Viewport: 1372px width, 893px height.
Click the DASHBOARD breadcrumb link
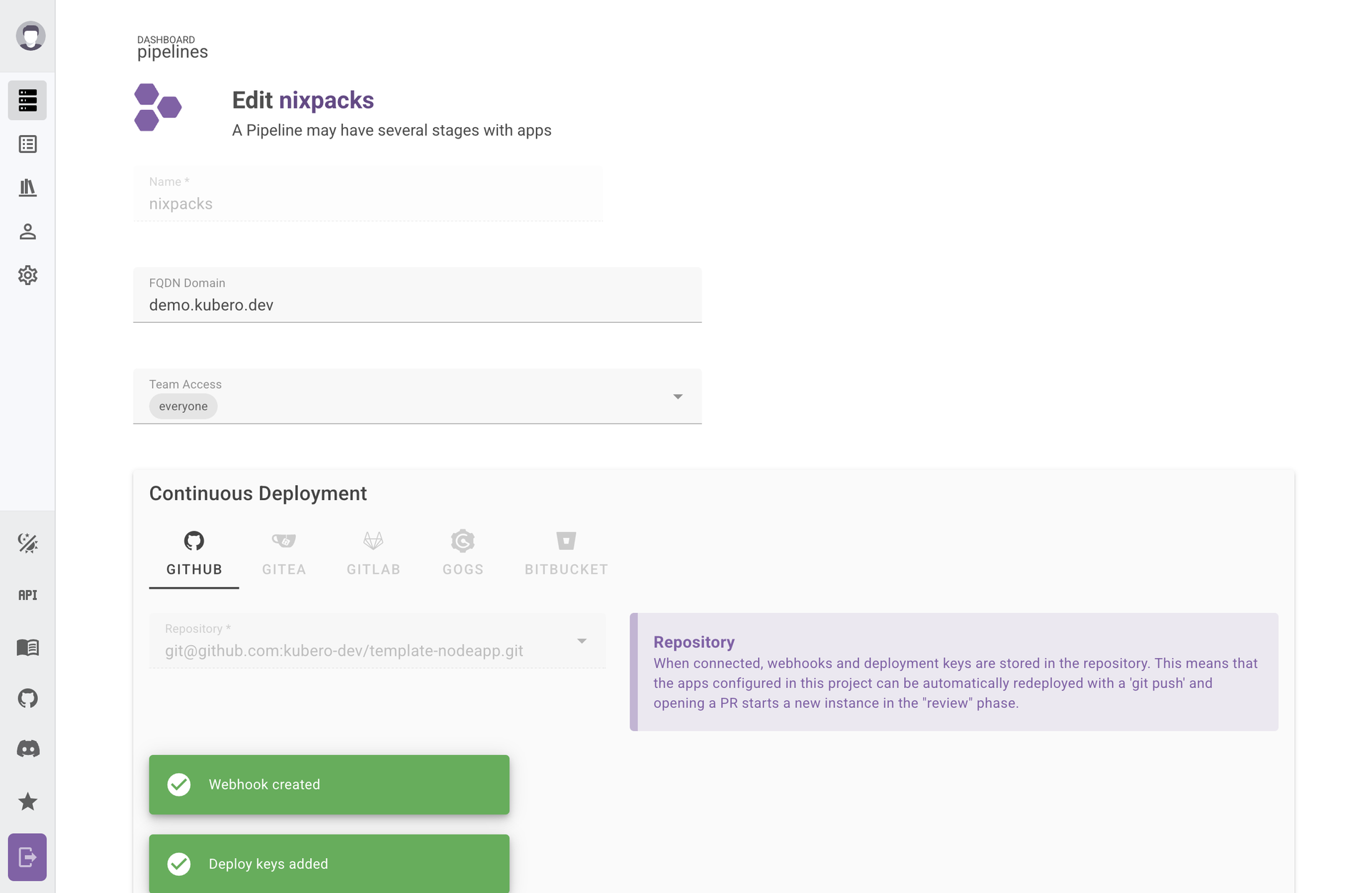pyautogui.click(x=166, y=40)
